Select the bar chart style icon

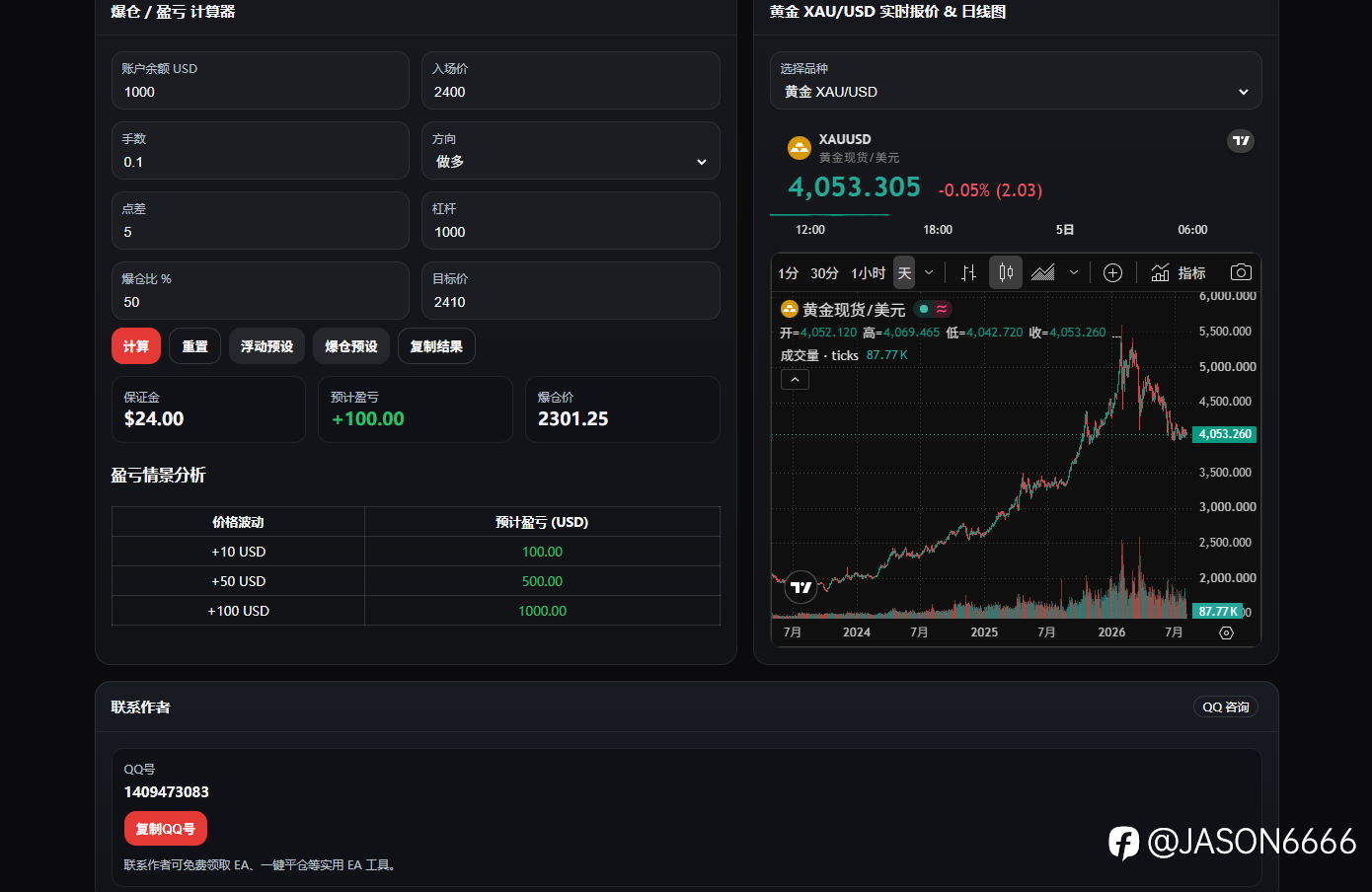(968, 272)
